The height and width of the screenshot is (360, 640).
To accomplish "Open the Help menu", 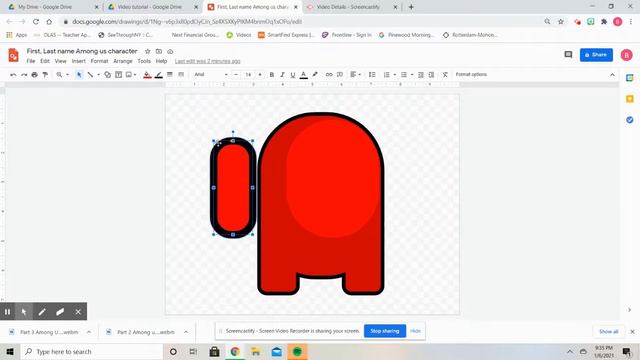I will pyautogui.click(x=161, y=61).
